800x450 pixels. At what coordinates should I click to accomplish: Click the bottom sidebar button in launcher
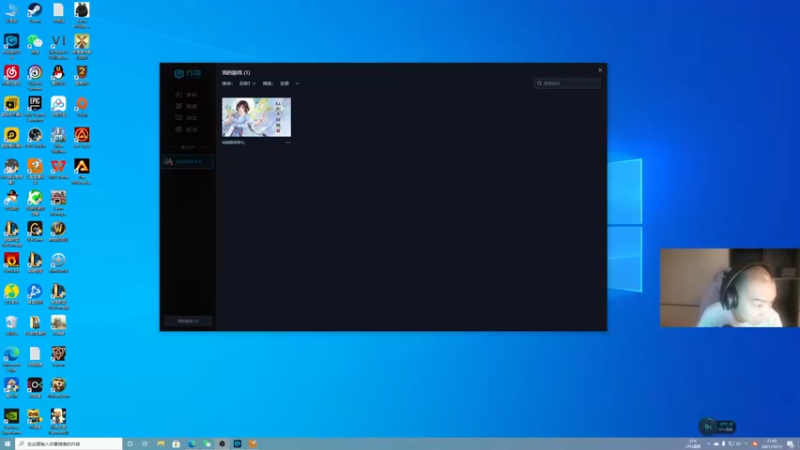pyautogui.click(x=188, y=321)
